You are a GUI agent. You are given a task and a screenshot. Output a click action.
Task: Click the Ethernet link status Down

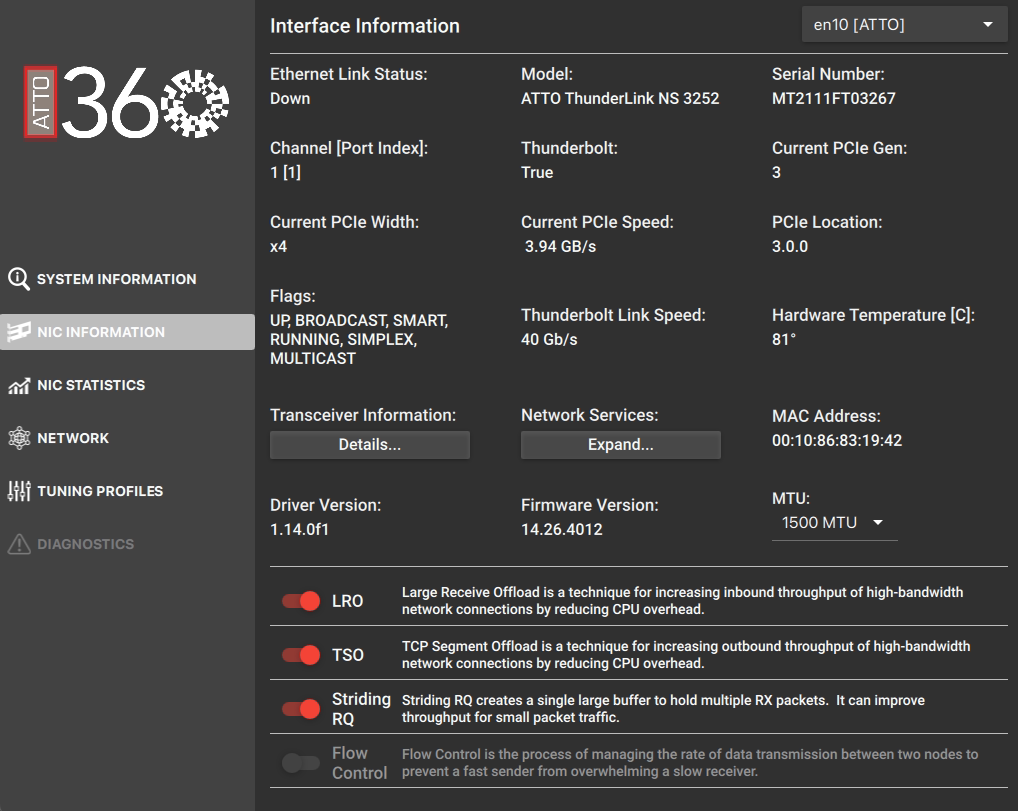290,99
